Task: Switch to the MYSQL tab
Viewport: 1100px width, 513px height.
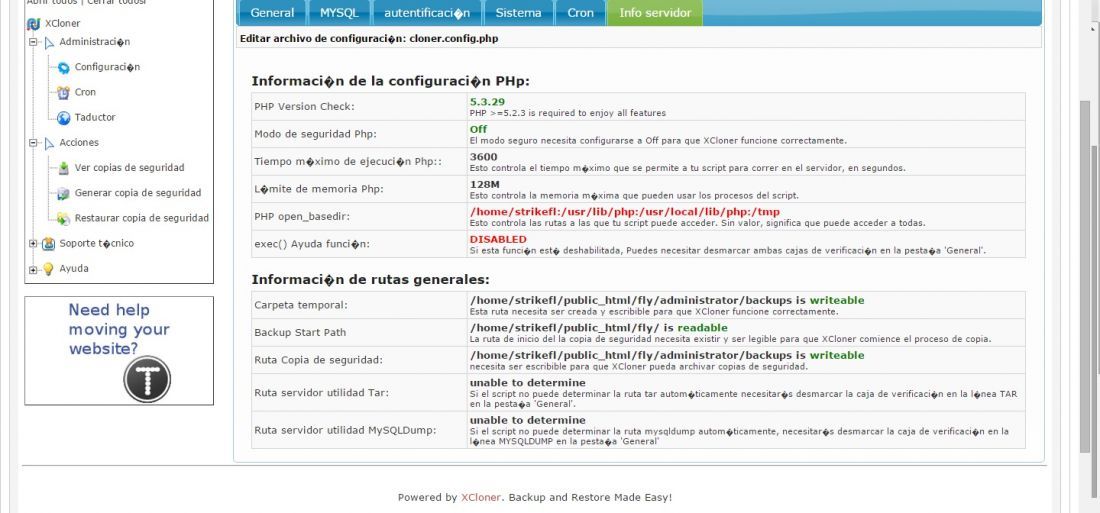Action: (x=339, y=13)
